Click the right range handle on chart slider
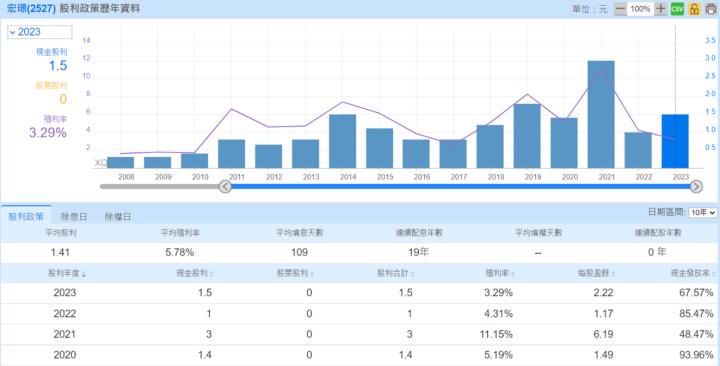The width and height of the screenshot is (720, 366). [x=696, y=186]
